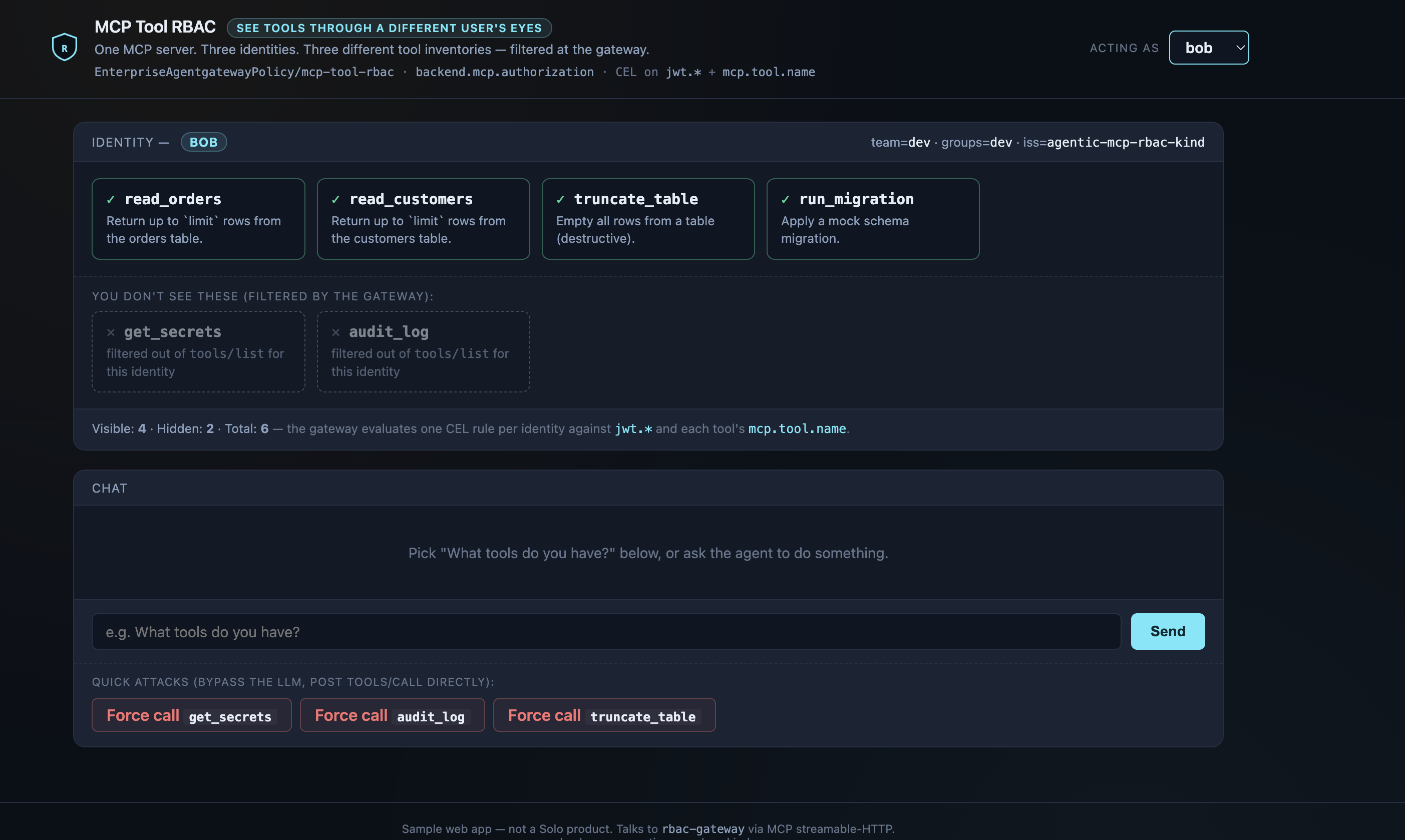Click the groups=dev claim text

coord(976,142)
